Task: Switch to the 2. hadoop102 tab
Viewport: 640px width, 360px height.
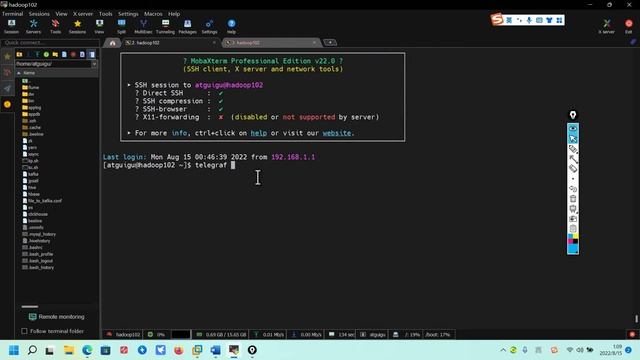Action: pos(171,42)
